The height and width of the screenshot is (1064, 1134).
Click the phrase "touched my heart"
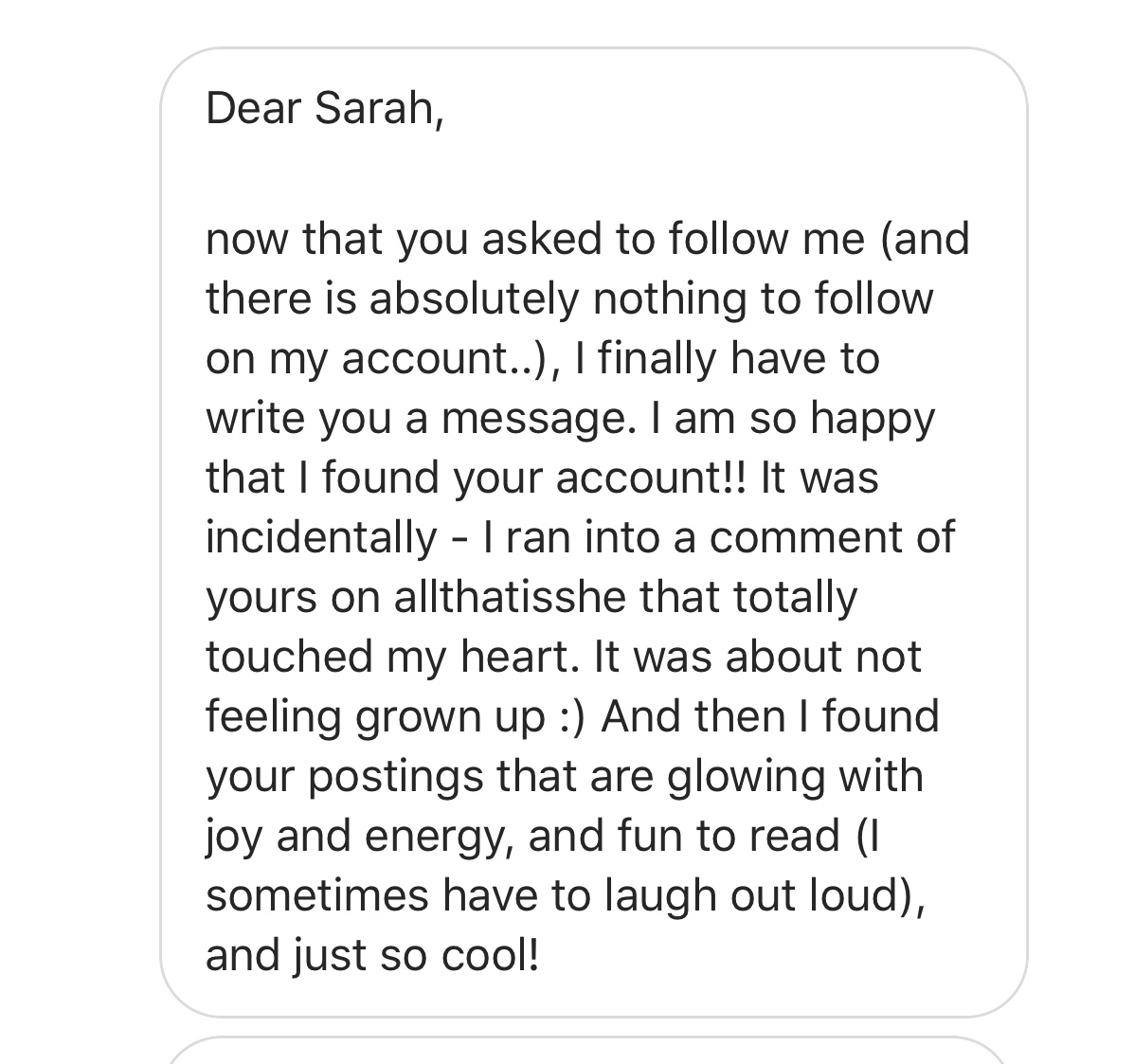click(x=388, y=657)
